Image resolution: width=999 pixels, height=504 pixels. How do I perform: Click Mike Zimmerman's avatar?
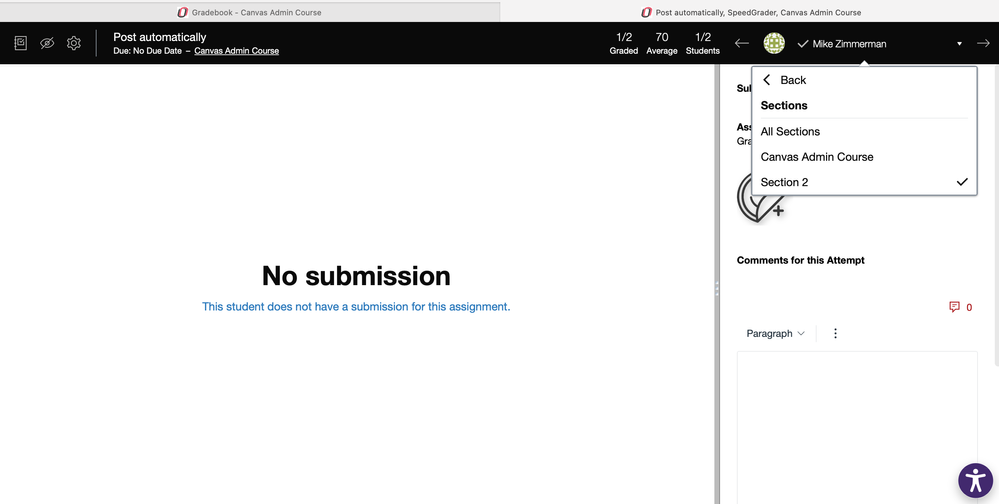pyautogui.click(x=774, y=44)
